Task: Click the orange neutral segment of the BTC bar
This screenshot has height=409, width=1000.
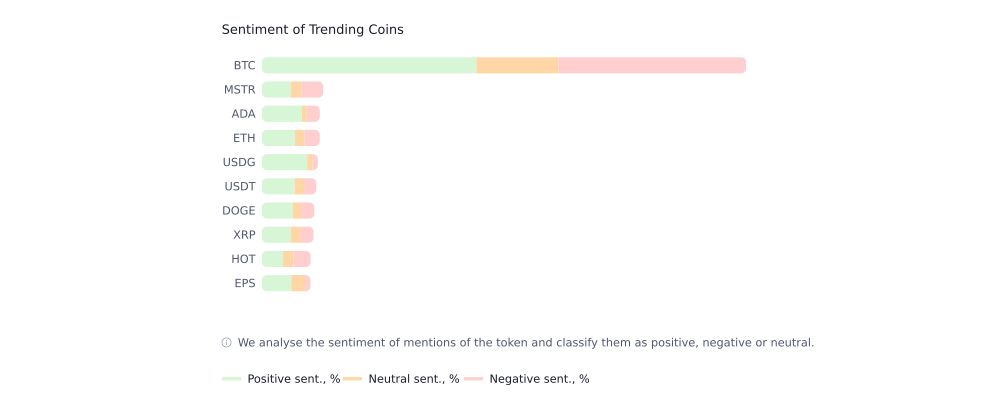Action: coord(517,65)
